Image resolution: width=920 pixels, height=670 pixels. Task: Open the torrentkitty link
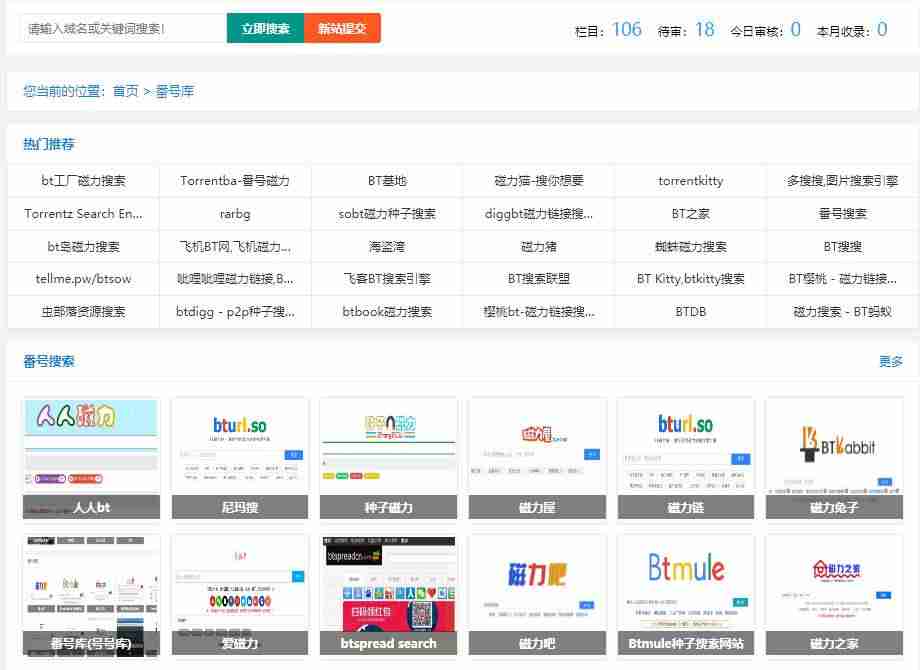tap(691, 181)
